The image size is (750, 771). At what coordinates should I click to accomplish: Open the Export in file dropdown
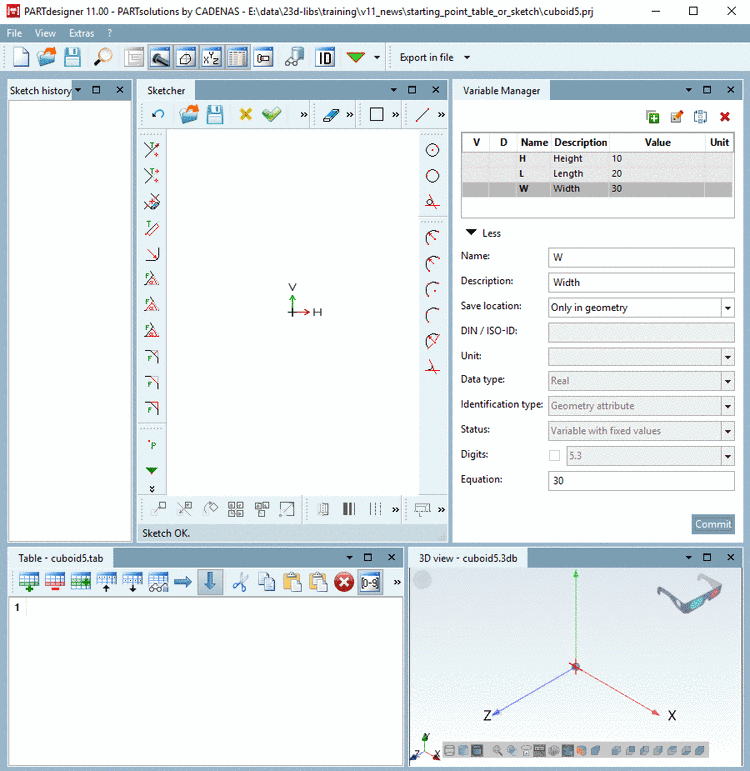[x=435, y=58]
